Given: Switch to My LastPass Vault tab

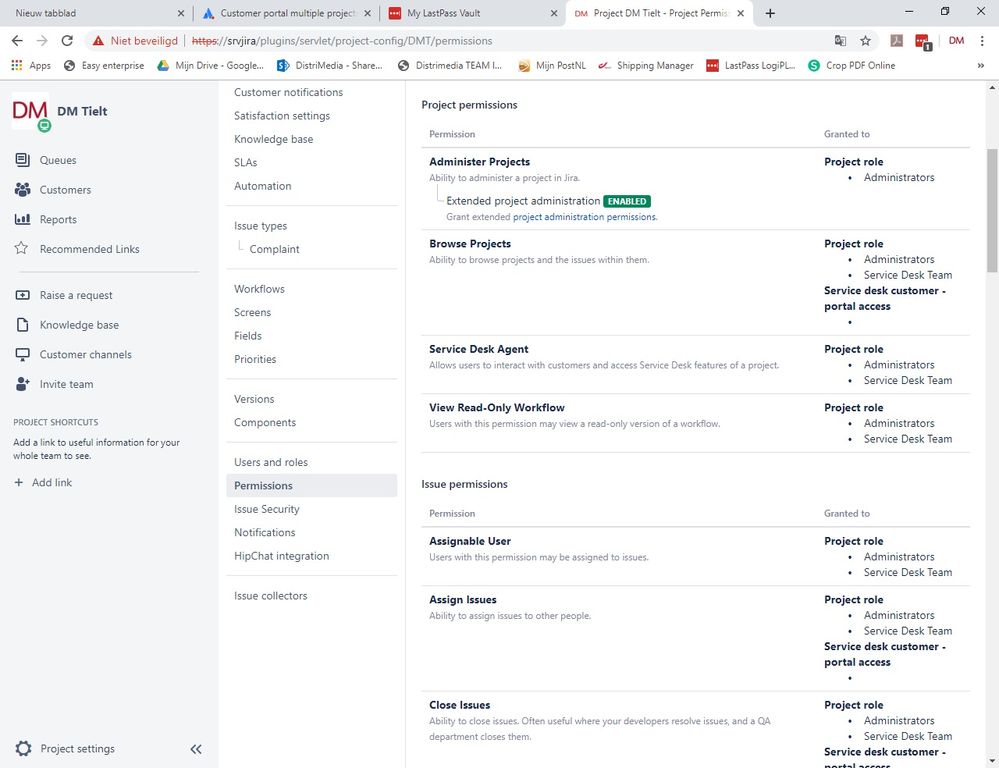Looking at the screenshot, I should click(471, 13).
